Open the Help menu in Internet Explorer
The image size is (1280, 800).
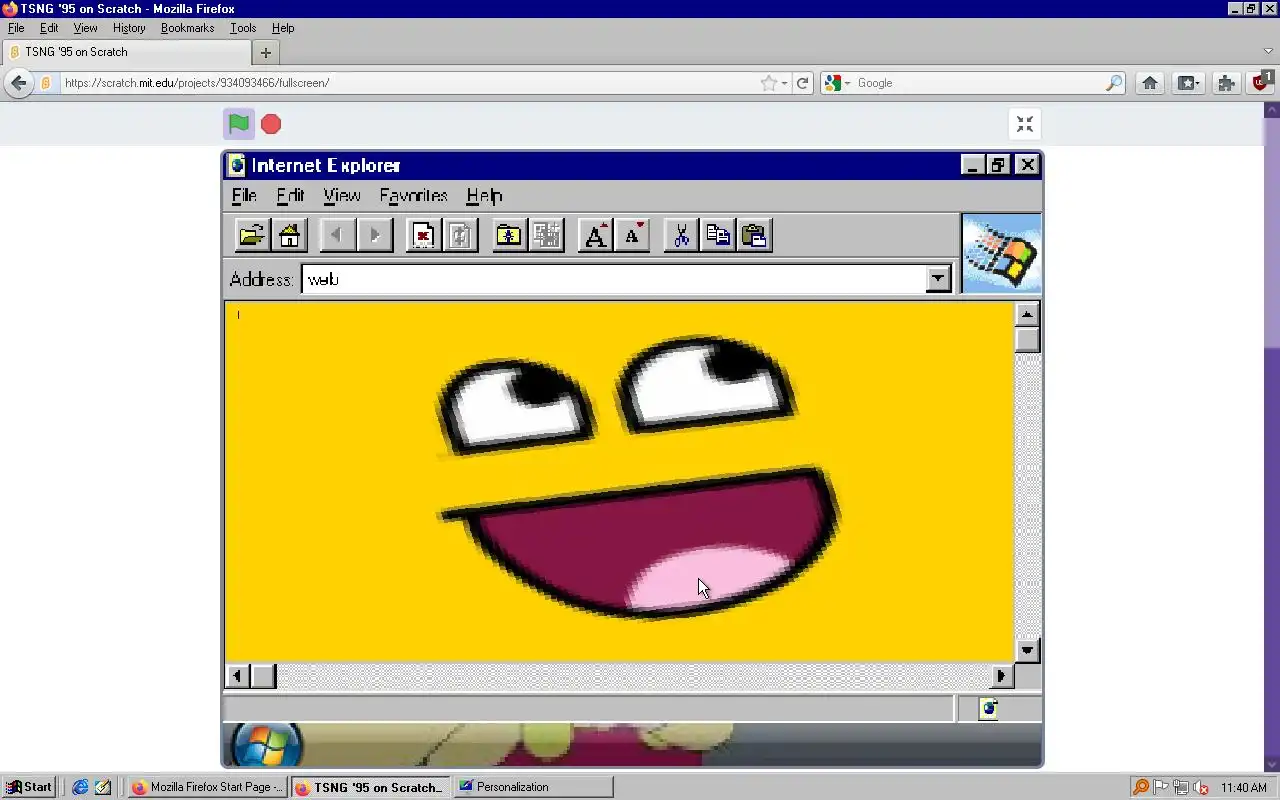tap(484, 195)
